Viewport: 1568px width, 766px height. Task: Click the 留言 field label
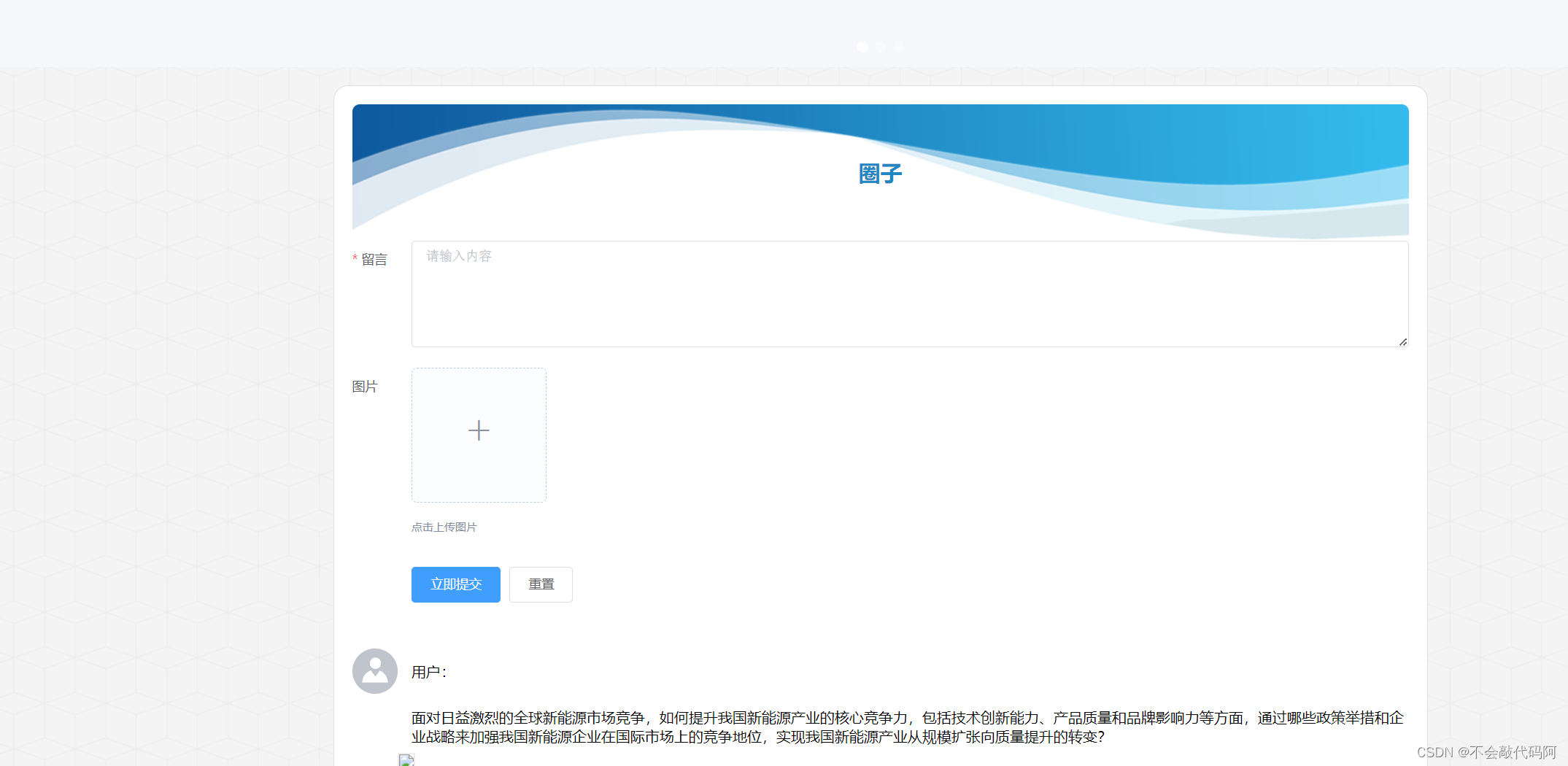click(374, 259)
